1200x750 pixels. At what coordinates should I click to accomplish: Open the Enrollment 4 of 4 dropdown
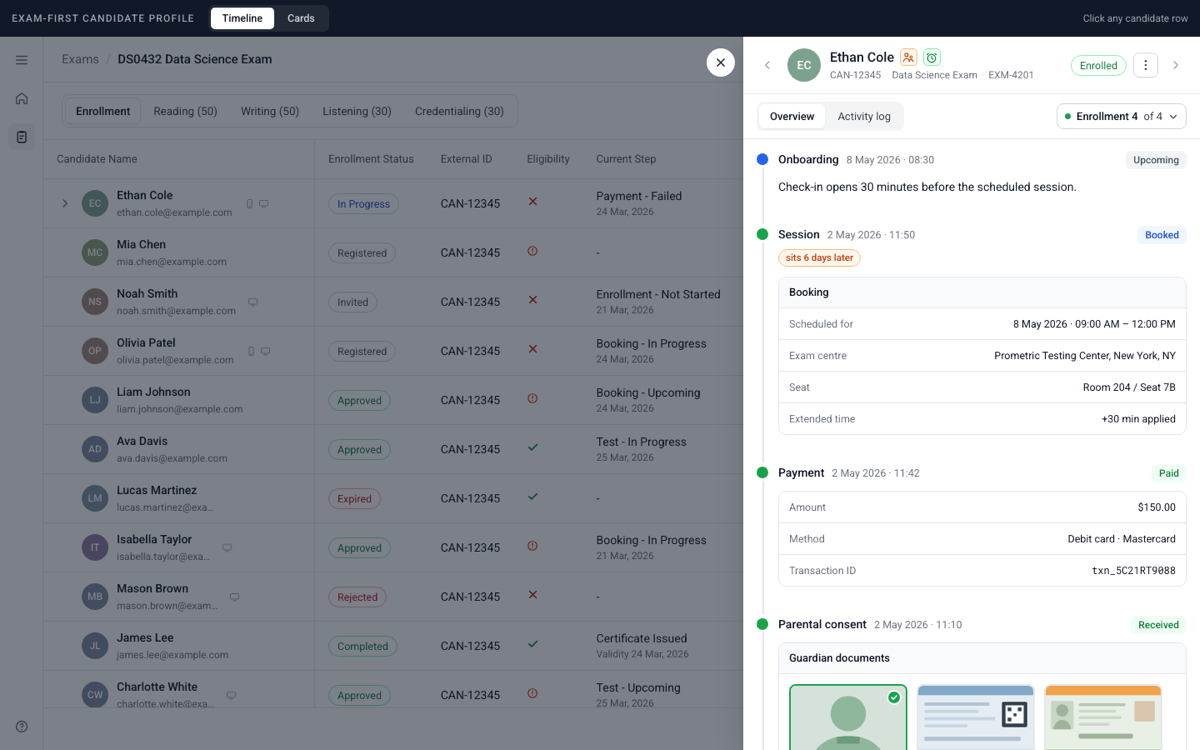pos(1122,117)
